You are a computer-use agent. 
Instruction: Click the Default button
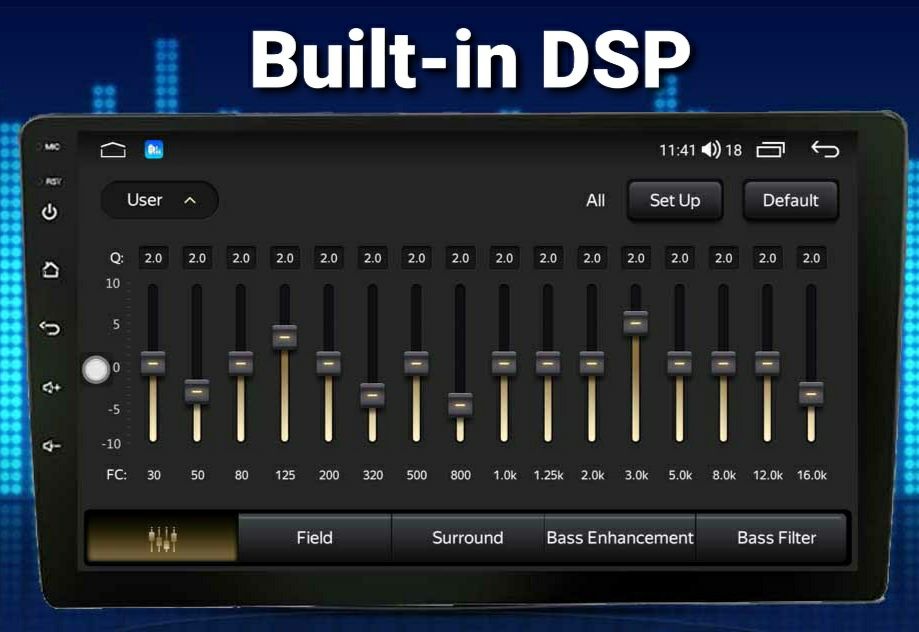click(791, 201)
